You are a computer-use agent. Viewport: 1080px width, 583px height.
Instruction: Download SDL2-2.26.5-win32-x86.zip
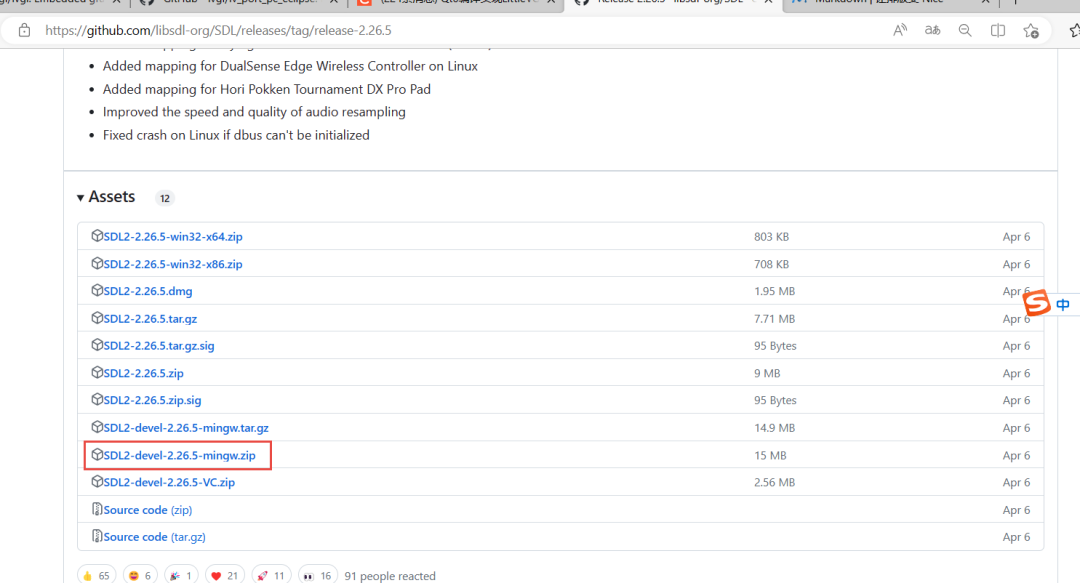(x=173, y=264)
